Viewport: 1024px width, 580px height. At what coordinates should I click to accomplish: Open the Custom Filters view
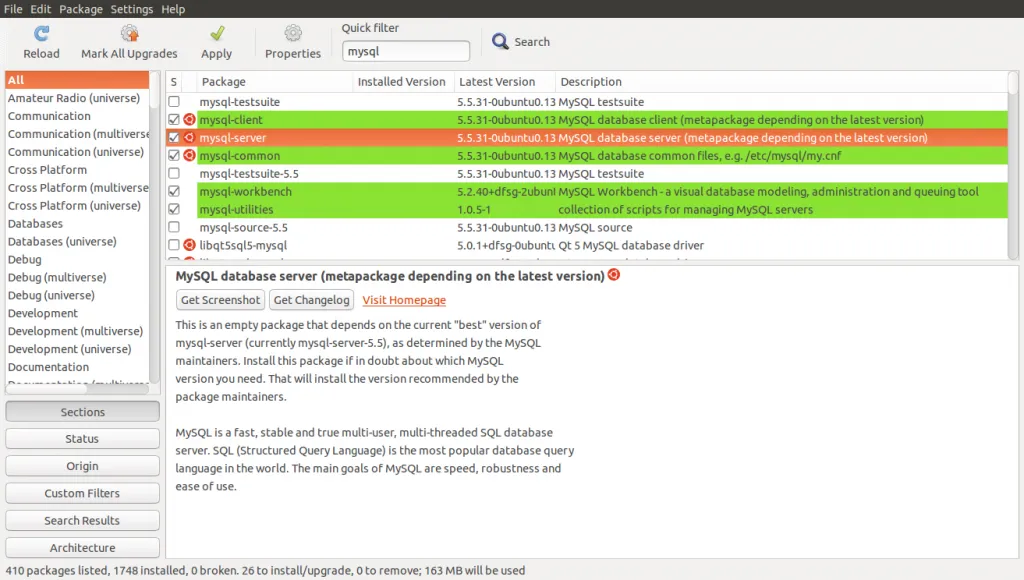pos(82,493)
